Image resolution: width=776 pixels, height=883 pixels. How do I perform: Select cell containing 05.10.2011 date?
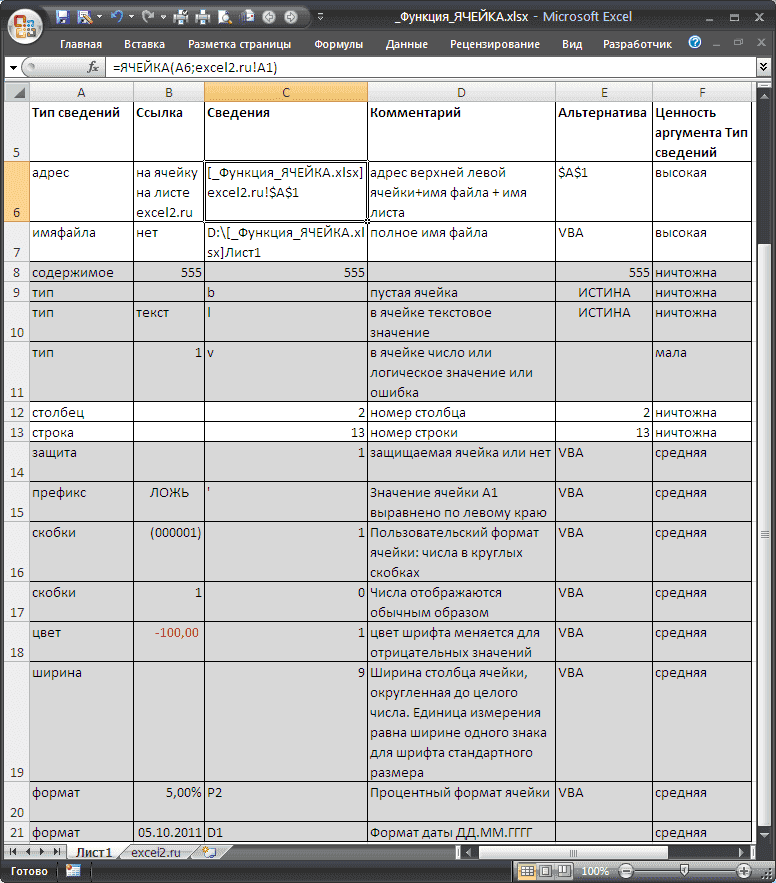coord(168,832)
